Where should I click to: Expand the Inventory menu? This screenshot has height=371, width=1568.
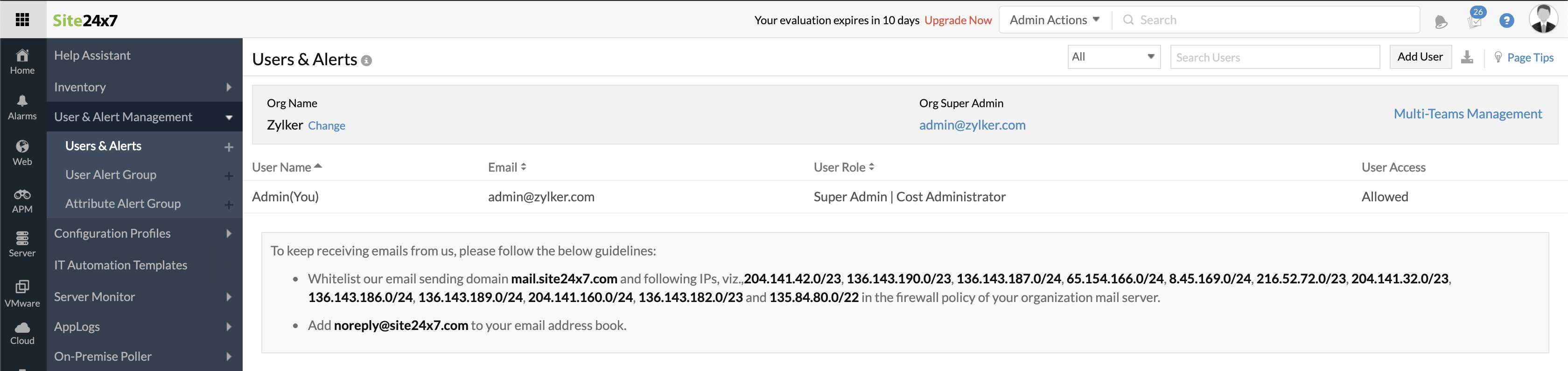click(x=144, y=87)
